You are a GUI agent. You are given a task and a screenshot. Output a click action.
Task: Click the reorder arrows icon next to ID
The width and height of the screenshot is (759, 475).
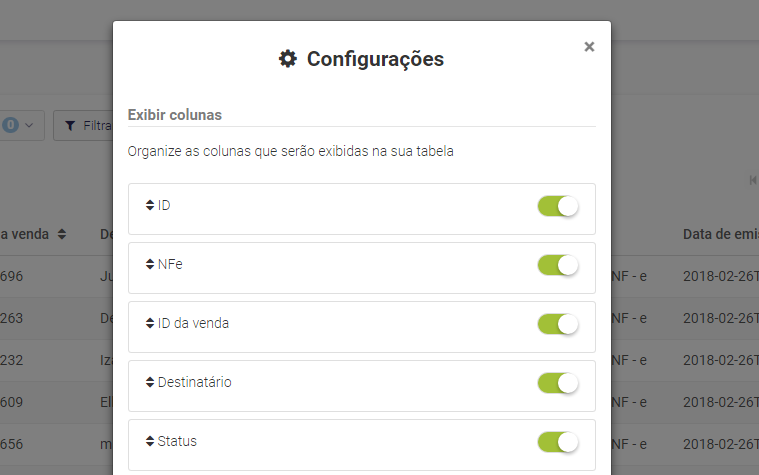point(150,205)
